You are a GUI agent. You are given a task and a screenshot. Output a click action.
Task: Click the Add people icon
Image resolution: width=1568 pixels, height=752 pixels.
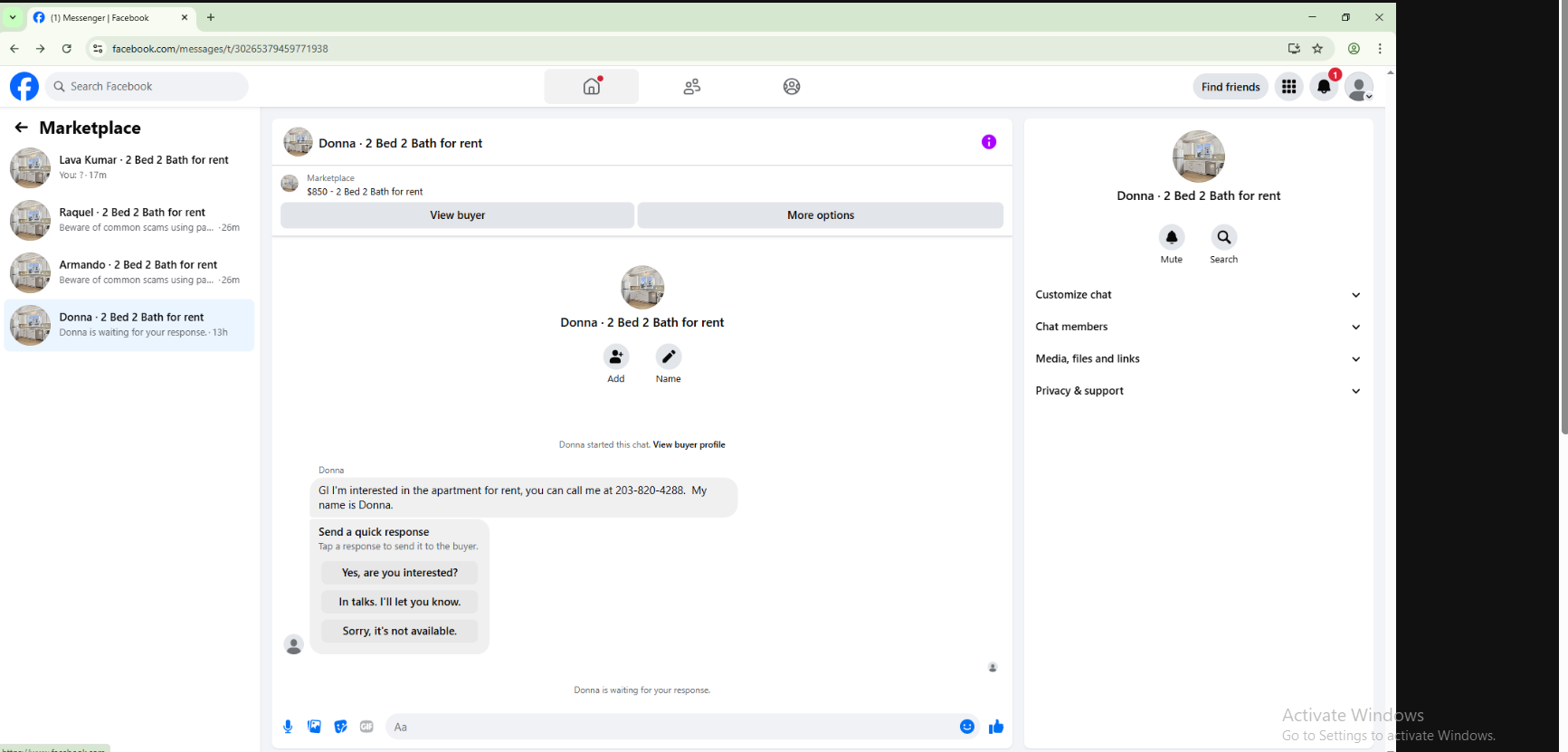[x=616, y=357]
